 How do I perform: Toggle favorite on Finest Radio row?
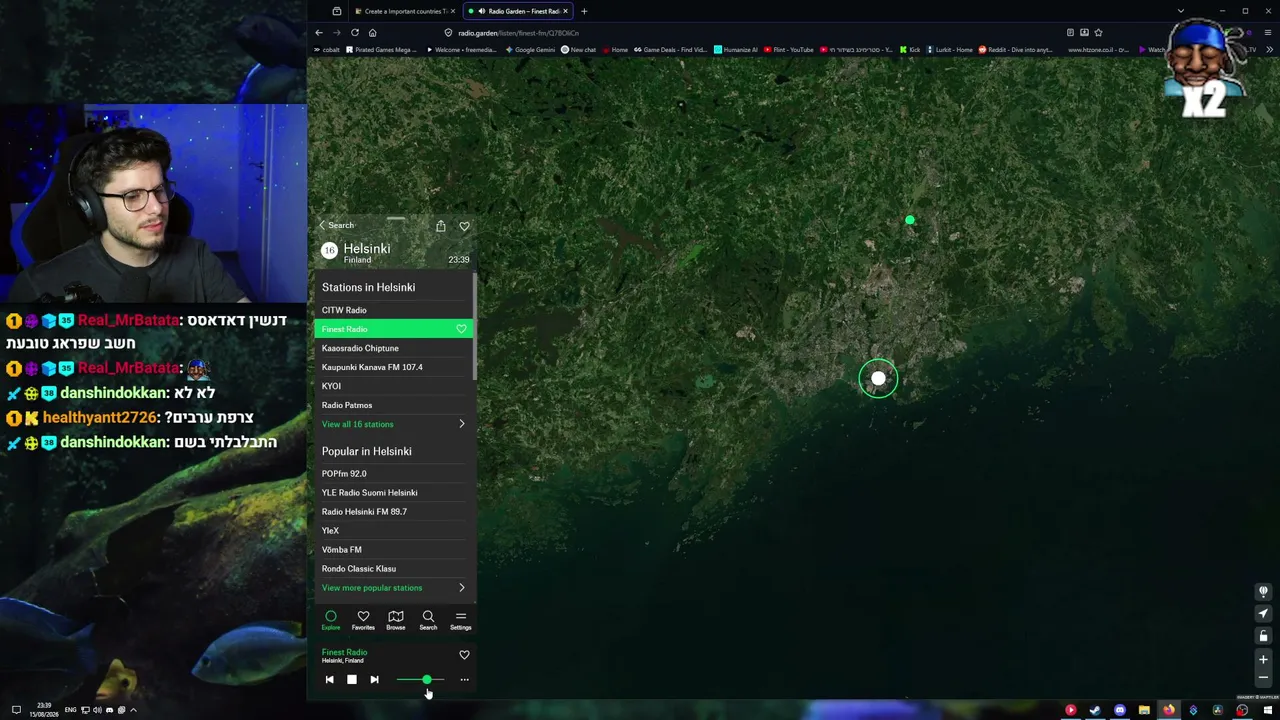click(461, 329)
